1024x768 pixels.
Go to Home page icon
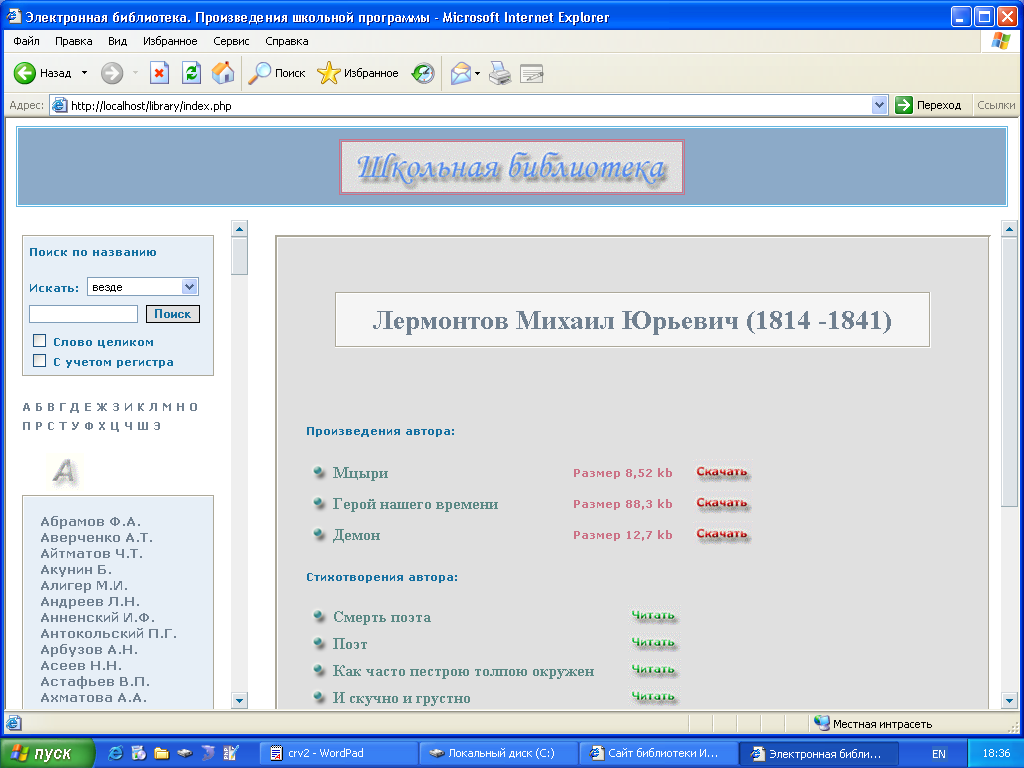[223, 73]
